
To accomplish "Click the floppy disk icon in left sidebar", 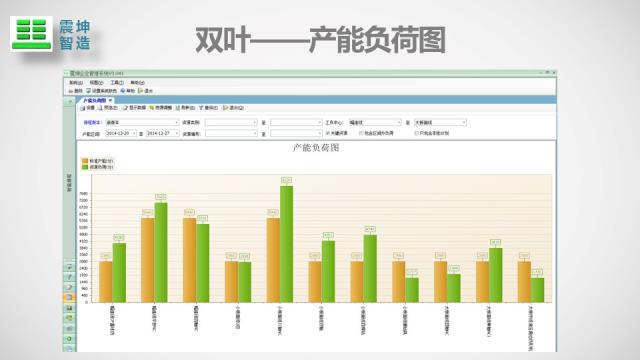I will [69, 308].
